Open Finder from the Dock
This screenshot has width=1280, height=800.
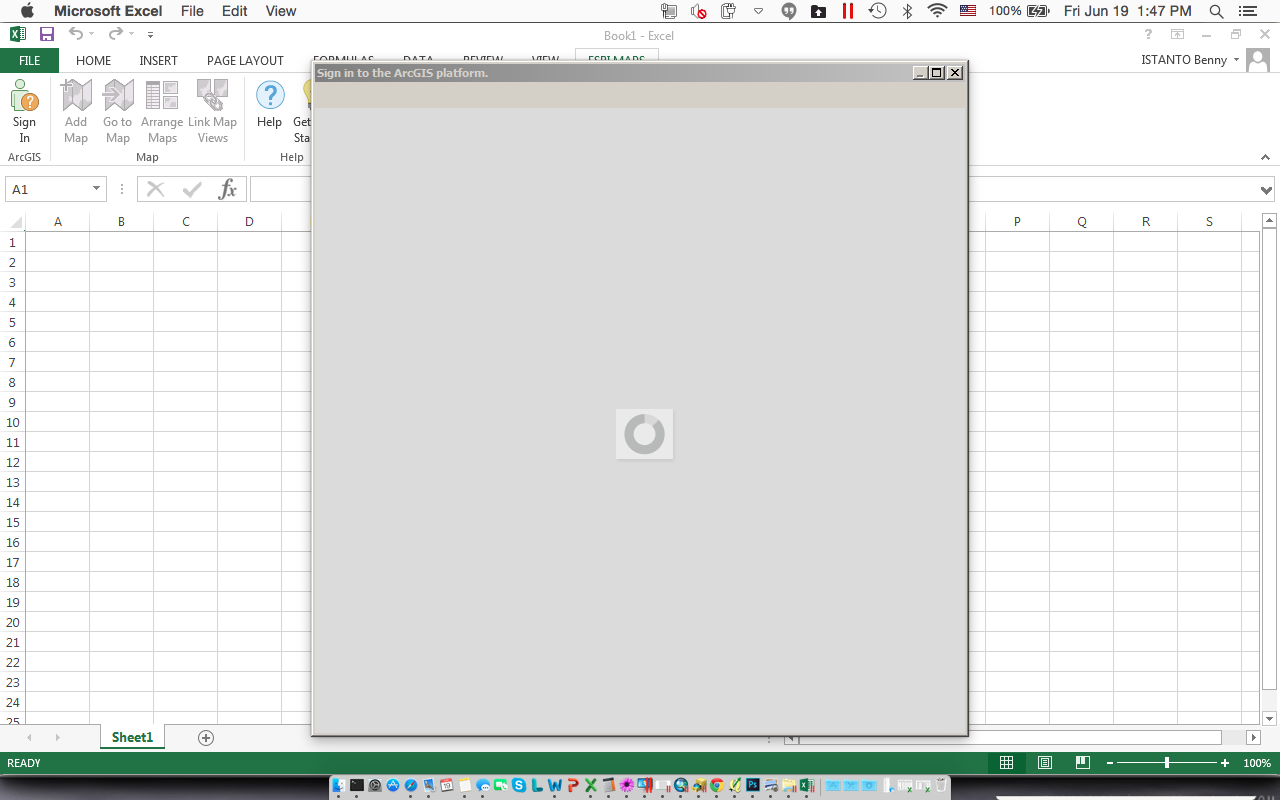[339, 786]
